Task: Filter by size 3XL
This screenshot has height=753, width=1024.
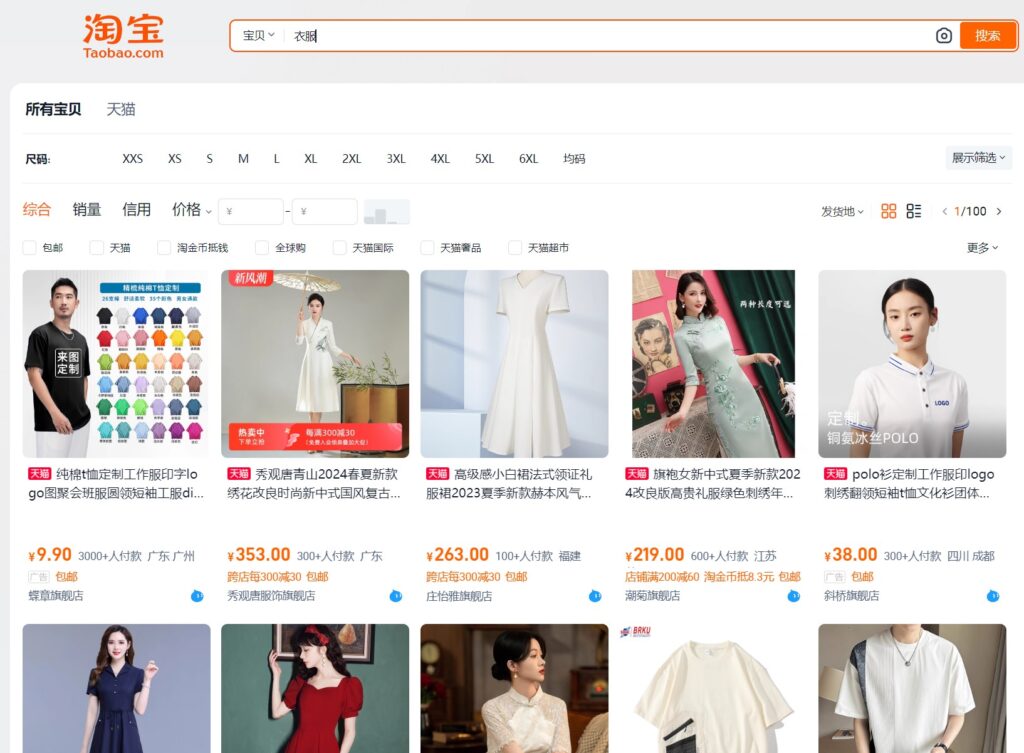Action: pos(396,159)
